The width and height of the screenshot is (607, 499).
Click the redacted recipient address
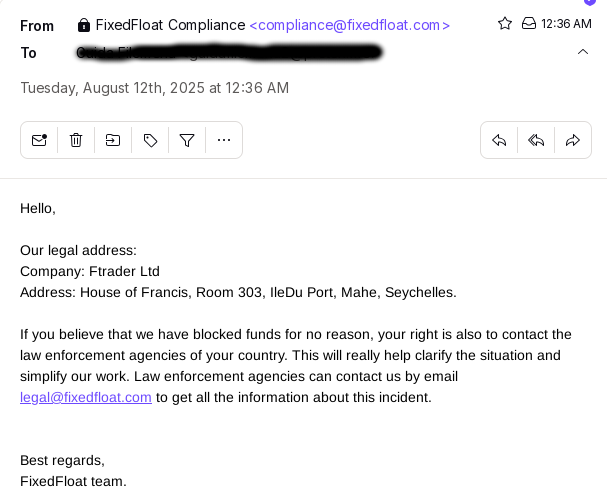pyautogui.click(x=228, y=53)
